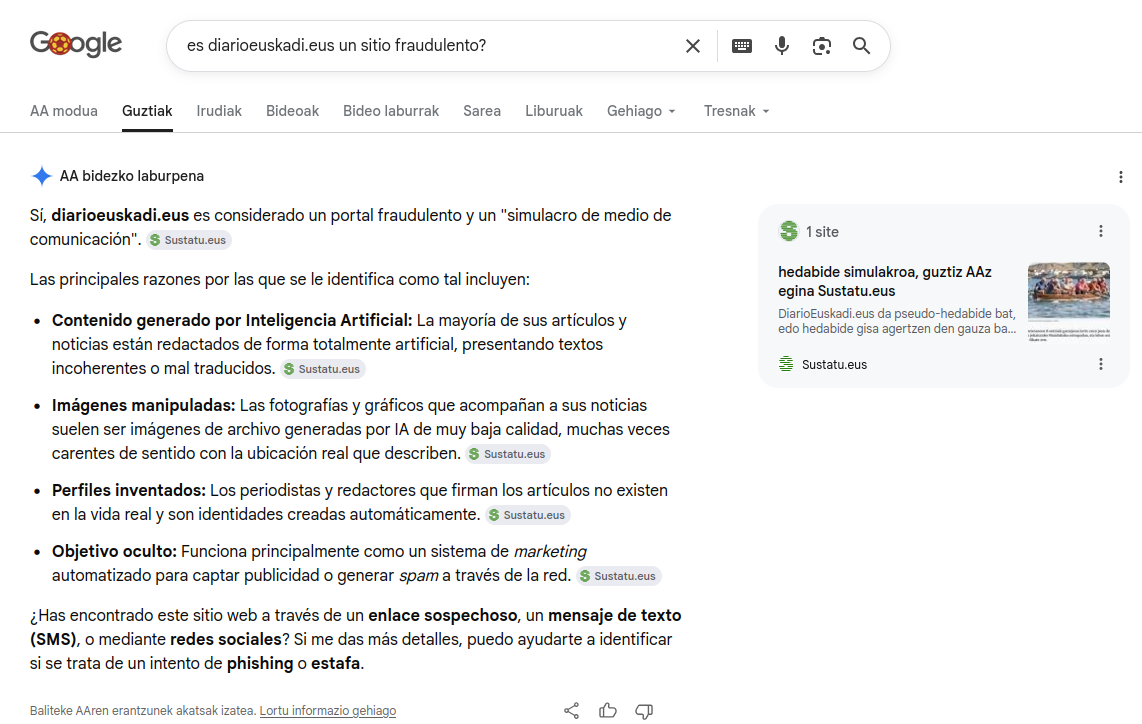
Task: Open the Liburuak tab
Action: point(554,111)
